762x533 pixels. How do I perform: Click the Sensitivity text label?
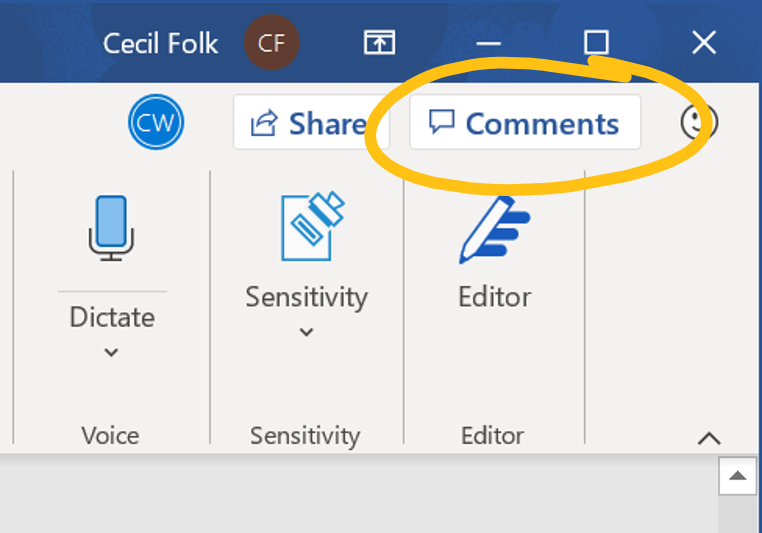coord(307,297)
